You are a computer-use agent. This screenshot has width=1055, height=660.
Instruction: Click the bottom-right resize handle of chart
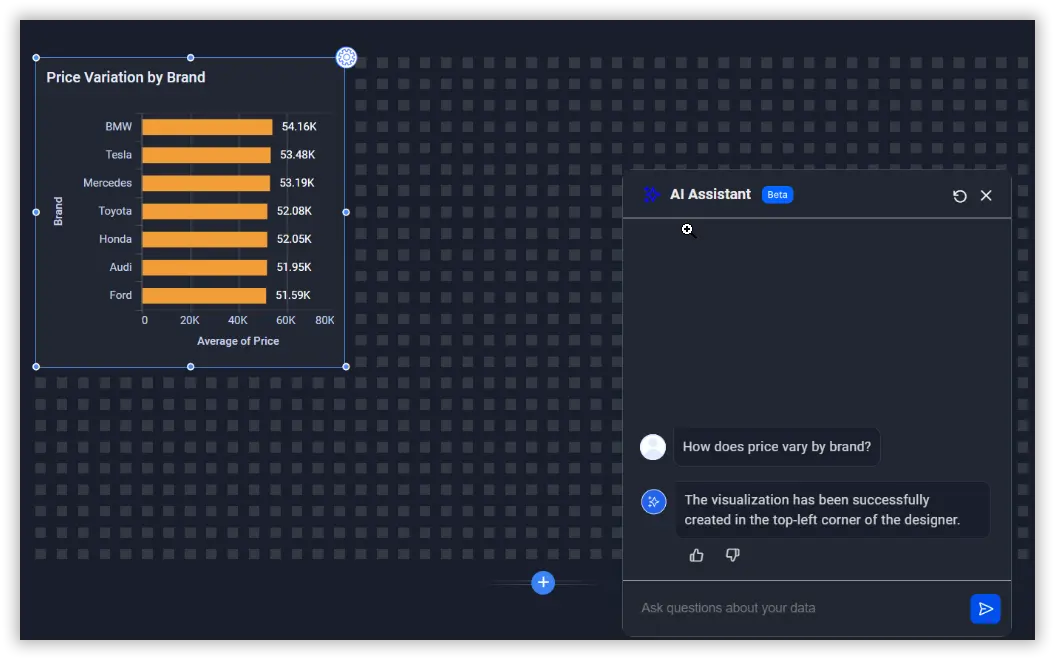point(346,366)
